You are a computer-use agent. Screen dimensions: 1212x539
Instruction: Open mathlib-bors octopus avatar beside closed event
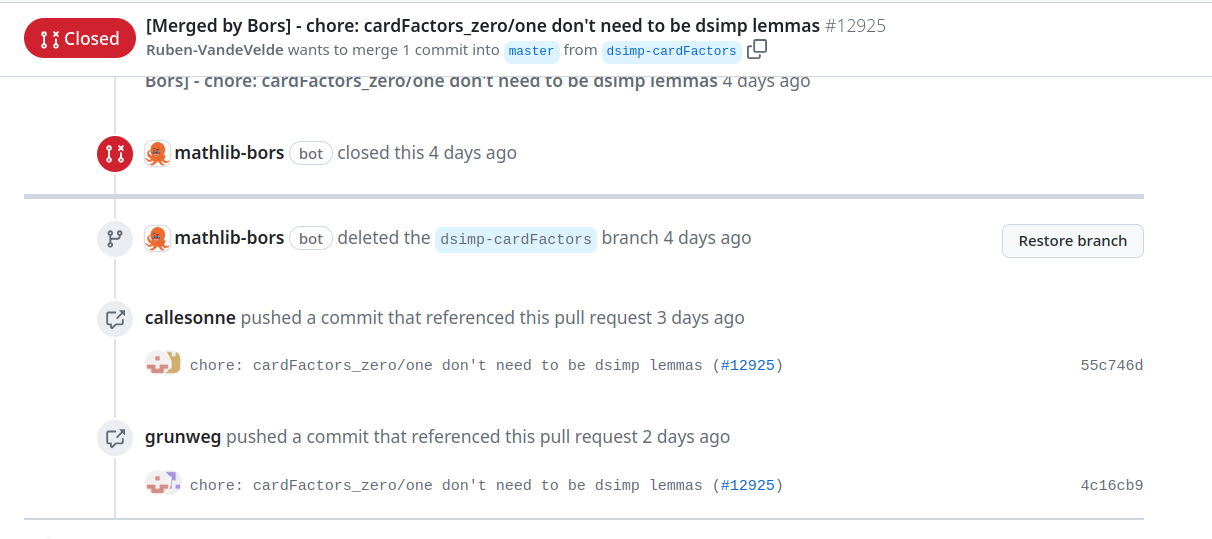pos(157,153)
